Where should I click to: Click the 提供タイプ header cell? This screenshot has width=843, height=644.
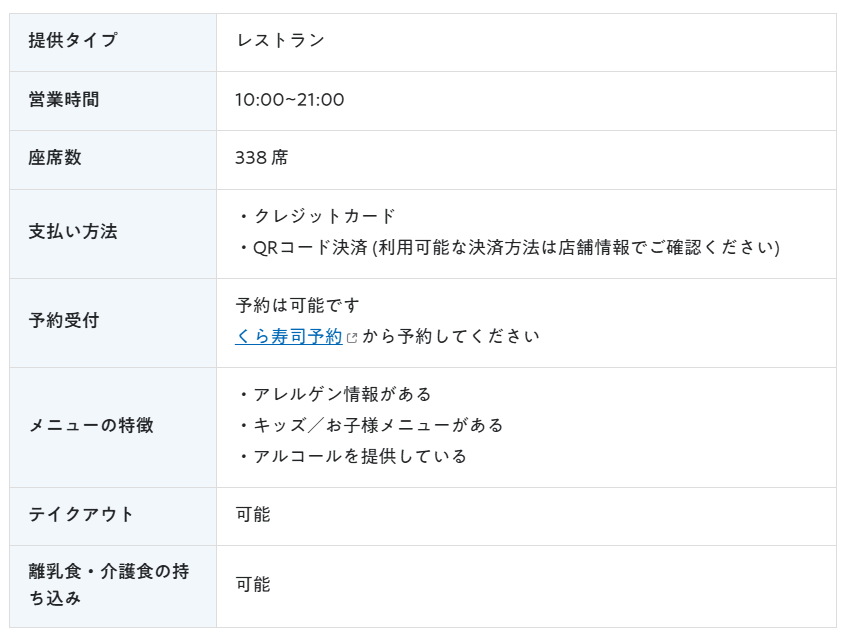[113, 42]
